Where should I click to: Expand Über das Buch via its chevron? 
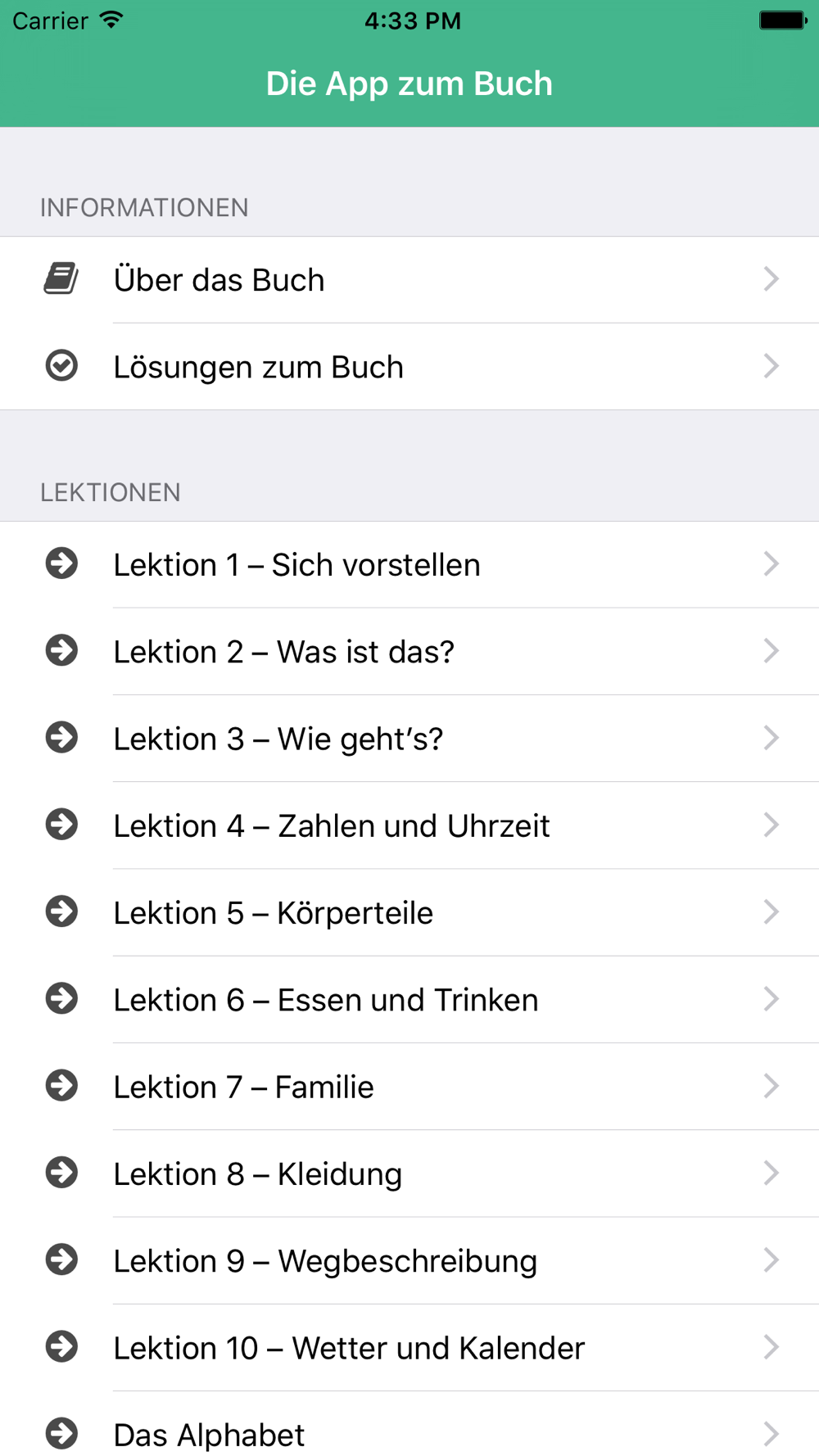pos(771,279)
